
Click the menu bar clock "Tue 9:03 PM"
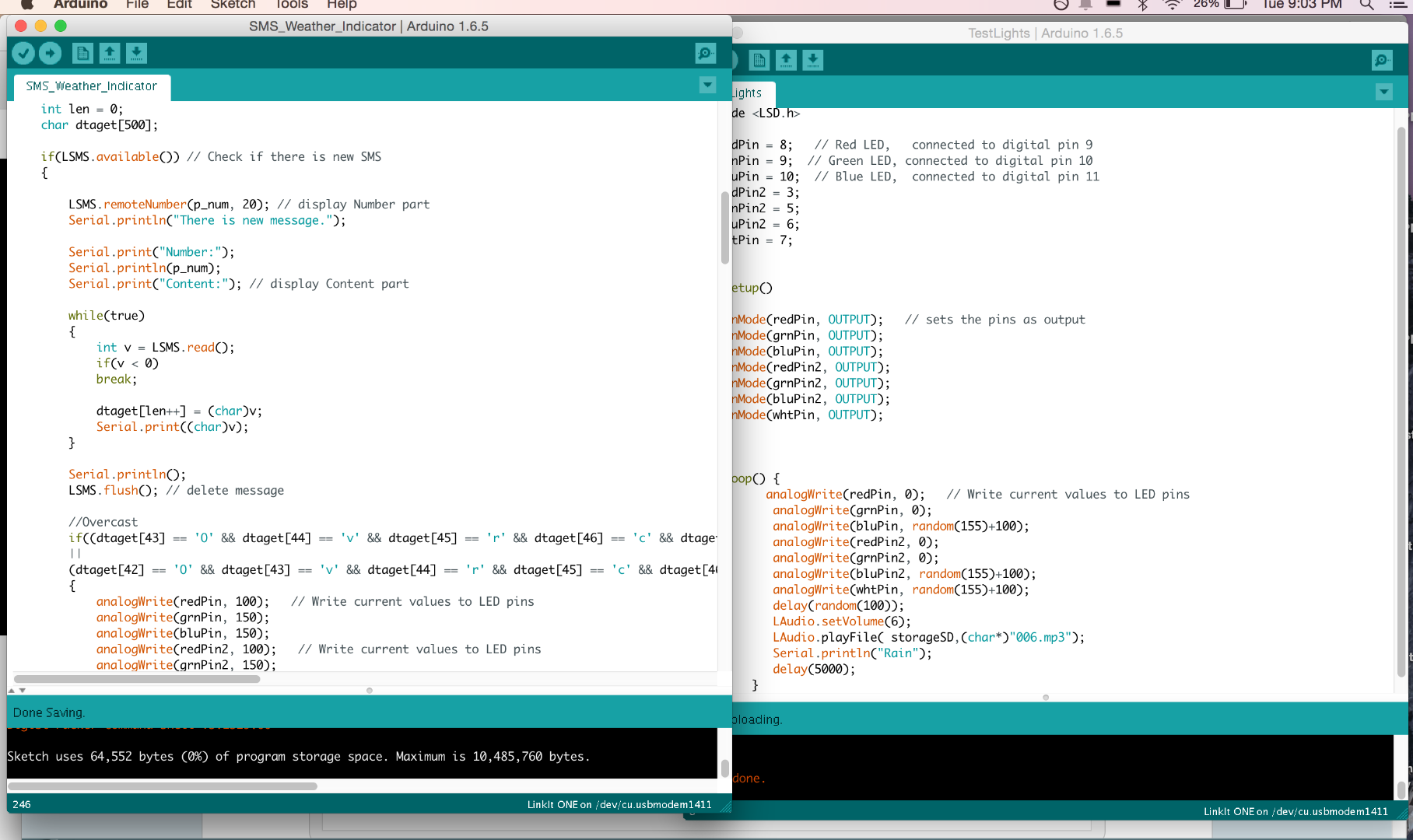pos(1302,4)
